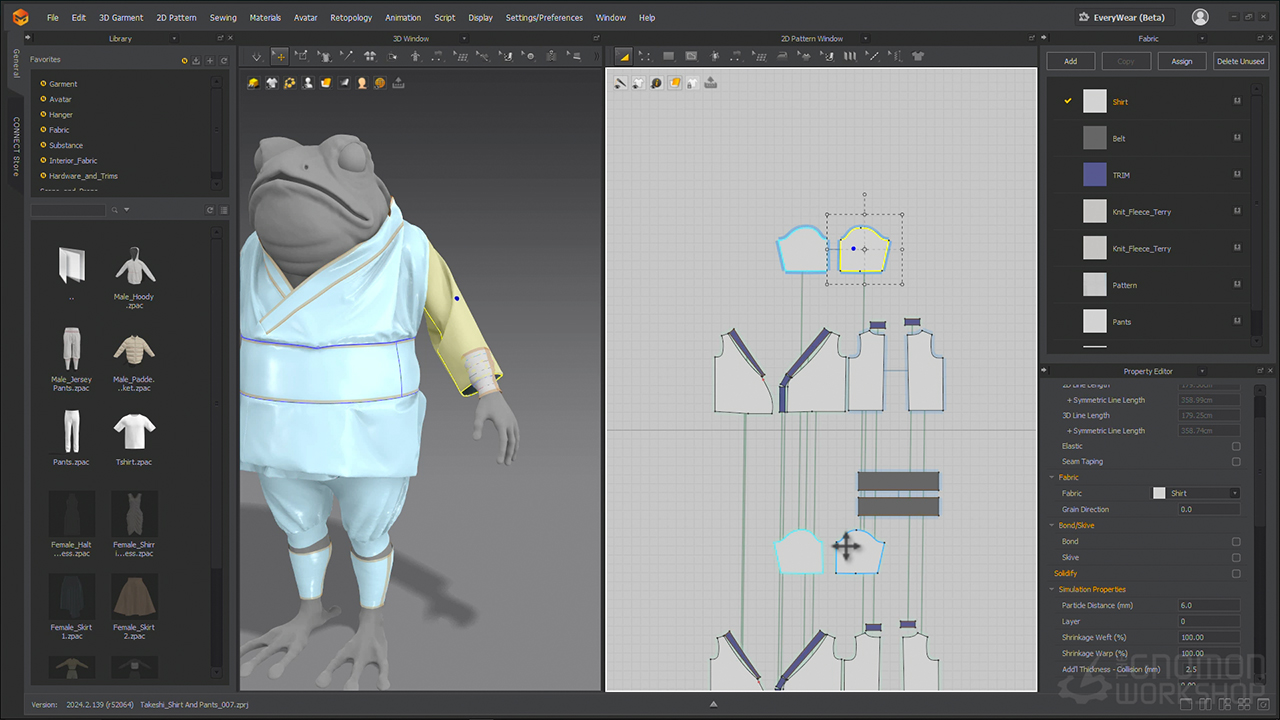Collapse the Simulation Properties section

[1051, 590]
